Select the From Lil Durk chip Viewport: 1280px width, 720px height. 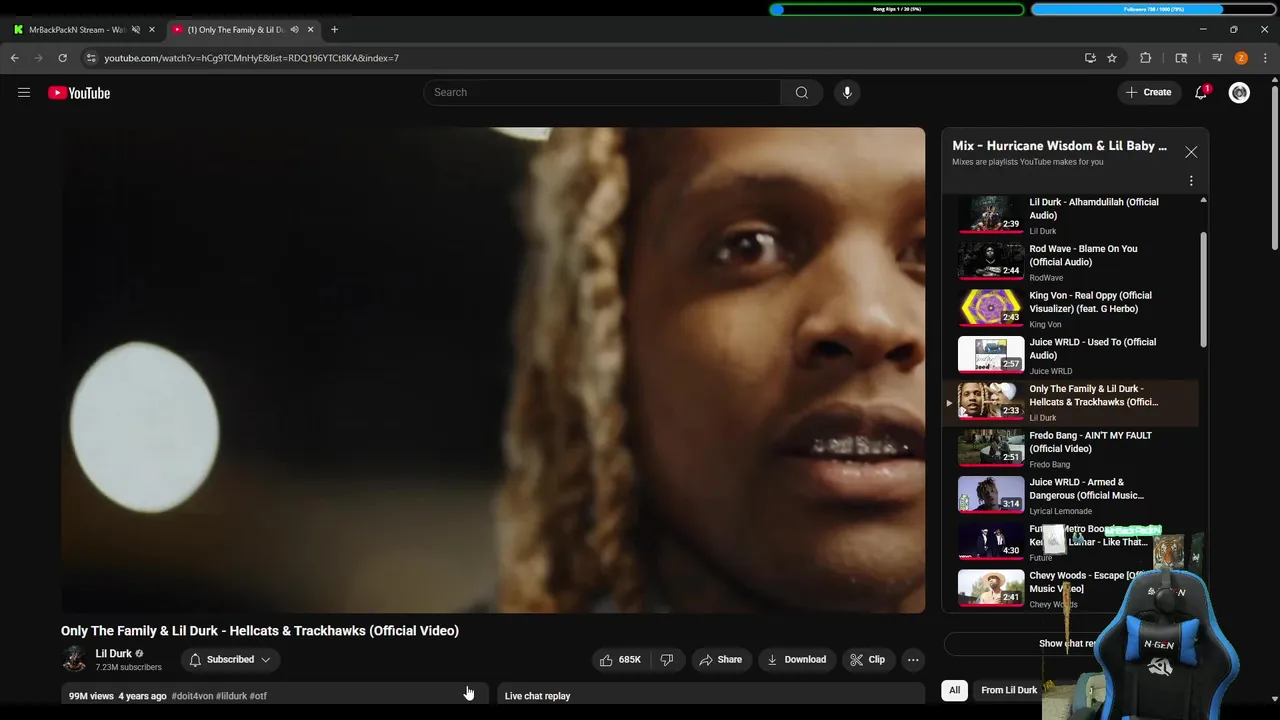1009,690
